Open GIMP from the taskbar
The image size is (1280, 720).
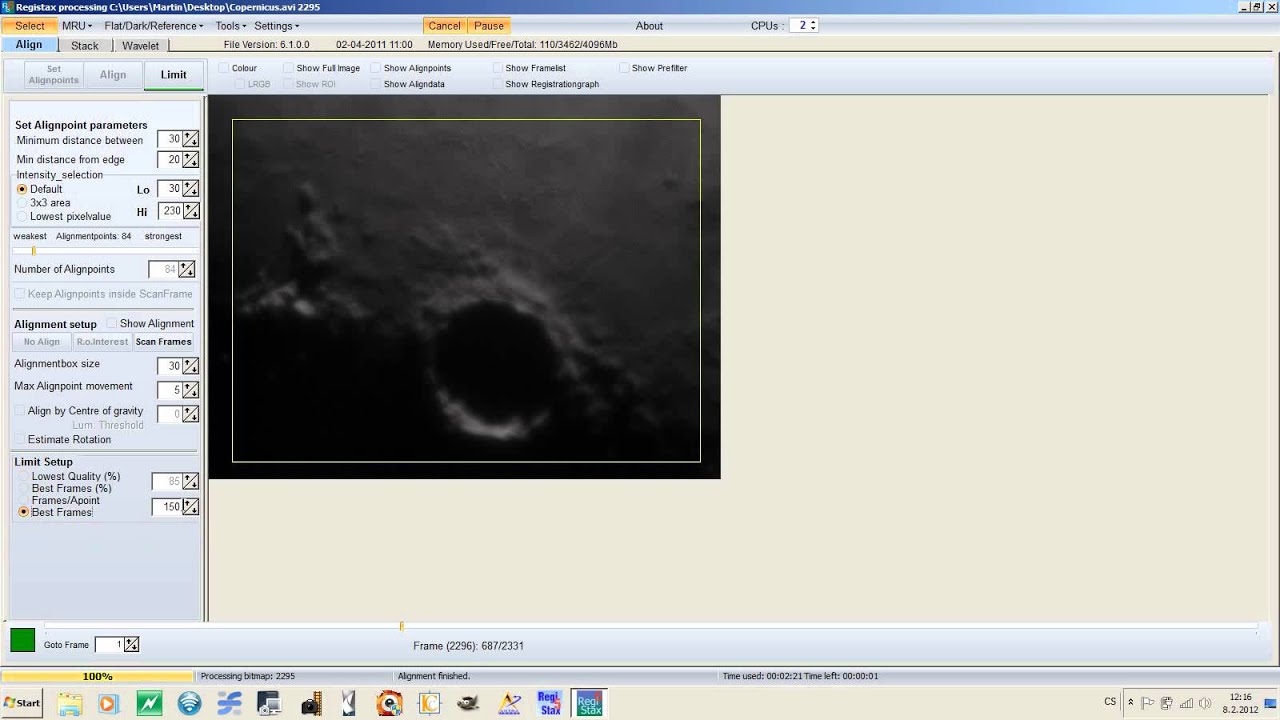point(468,703)
